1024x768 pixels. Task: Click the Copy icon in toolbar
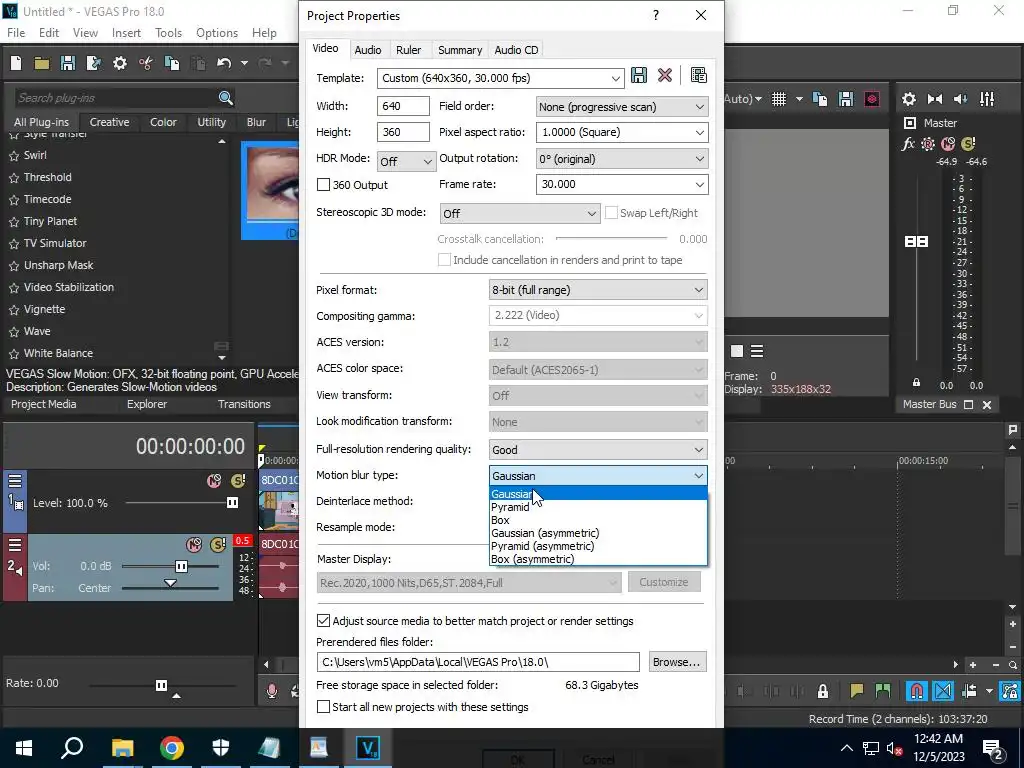172,63
